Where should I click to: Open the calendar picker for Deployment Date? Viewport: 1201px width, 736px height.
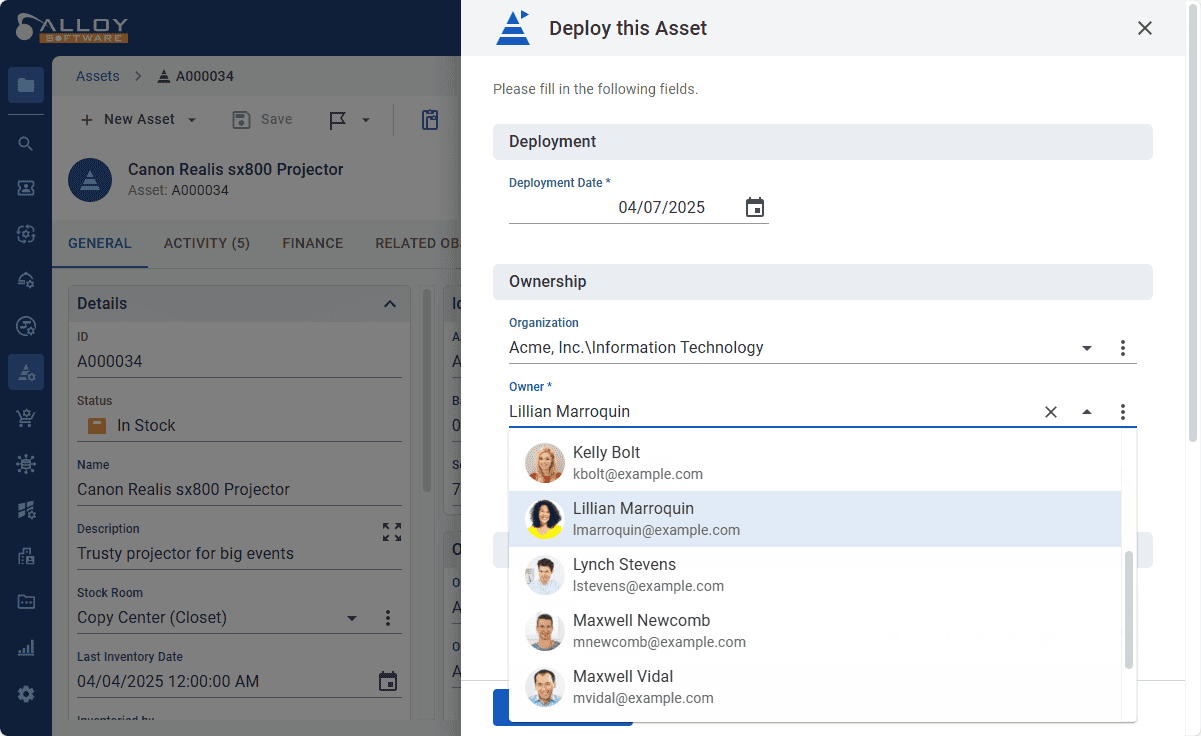coord(755,207)
